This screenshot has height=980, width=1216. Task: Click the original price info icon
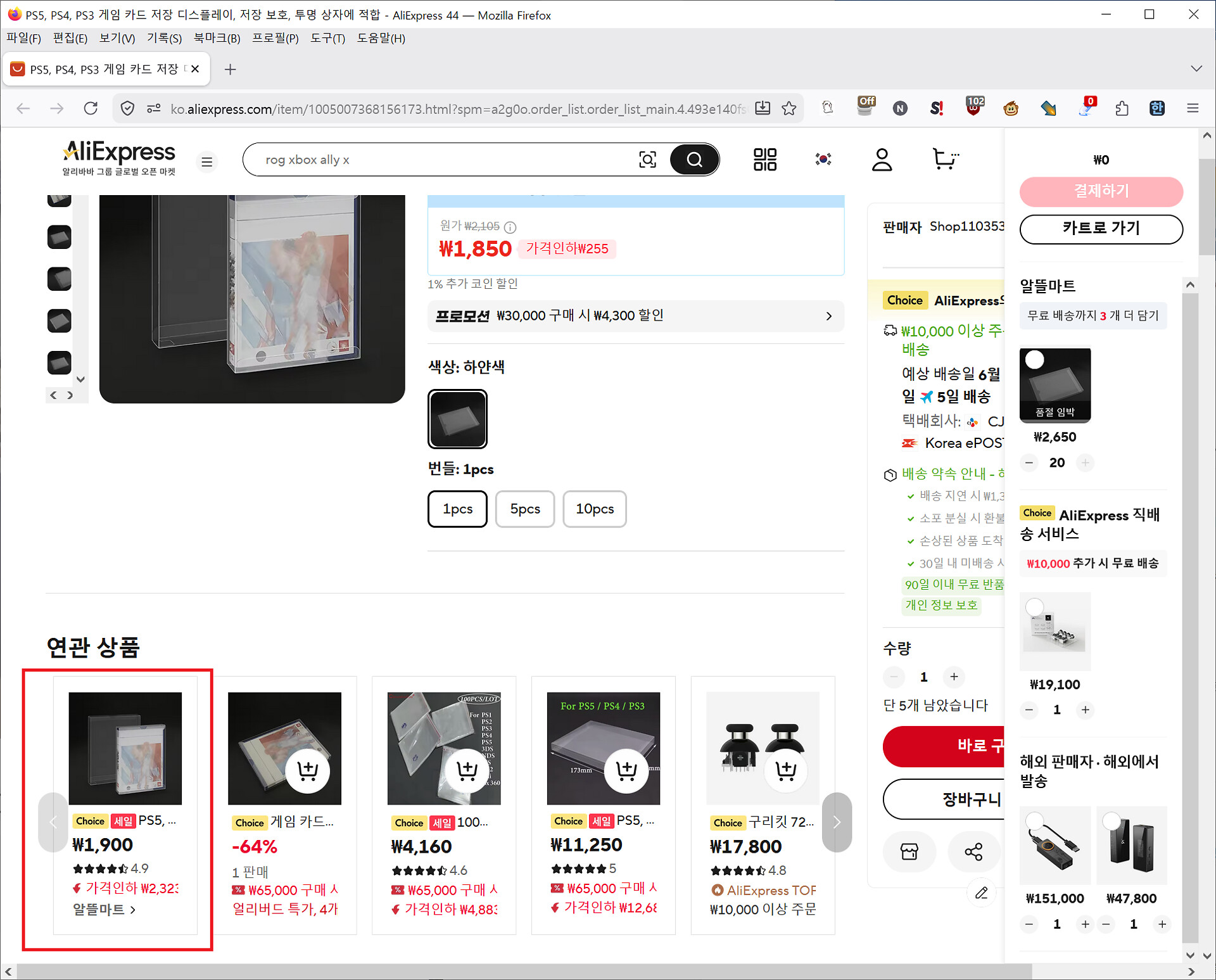point(510,227)
